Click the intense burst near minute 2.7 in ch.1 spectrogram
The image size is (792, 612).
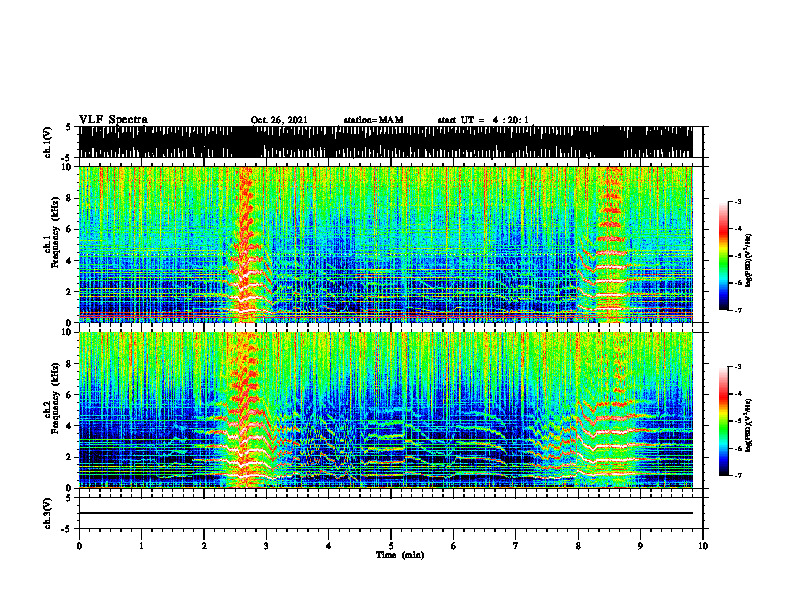245,244
